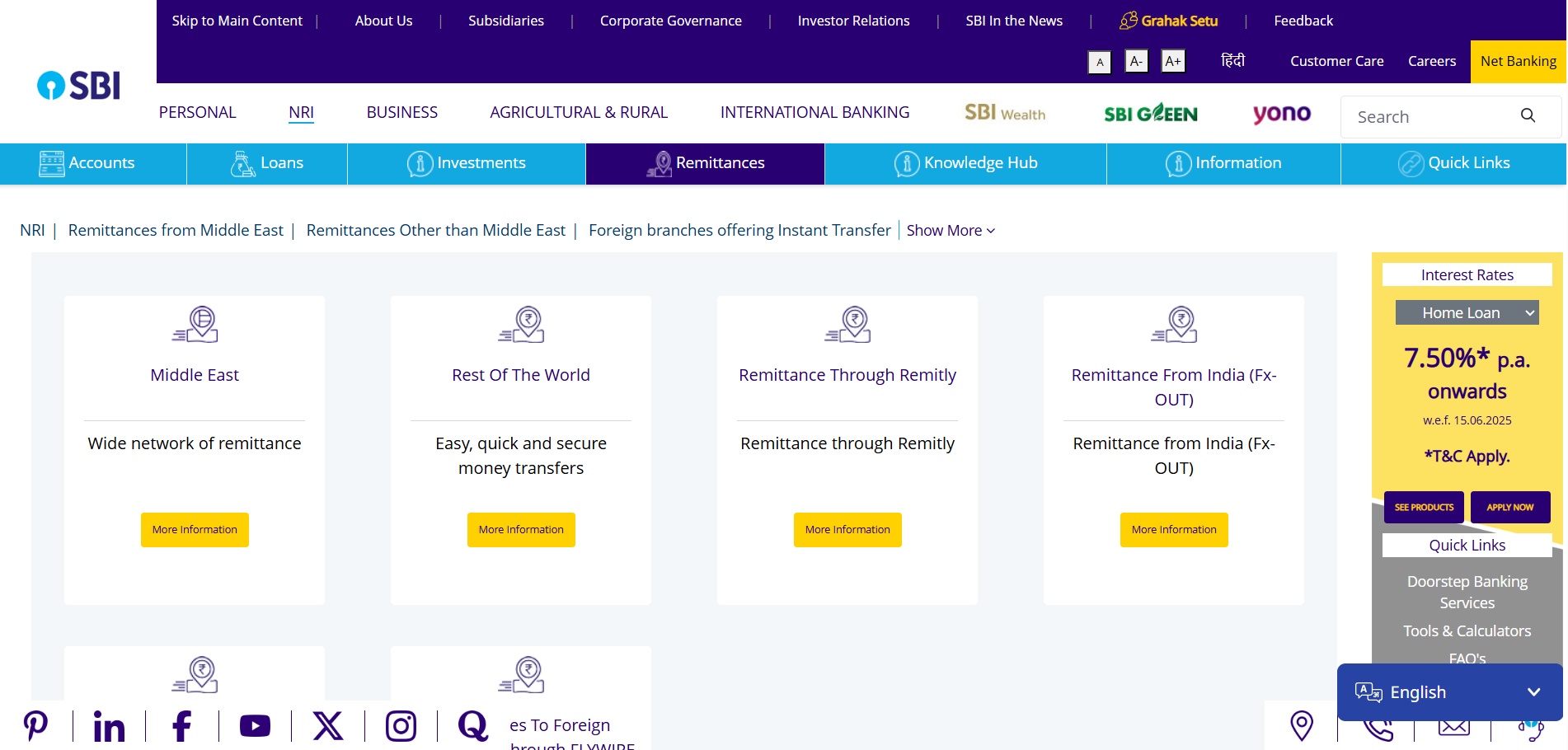
Task: Click inside the Search input field
Action: pyautogui.click(x=1426, y=116)
